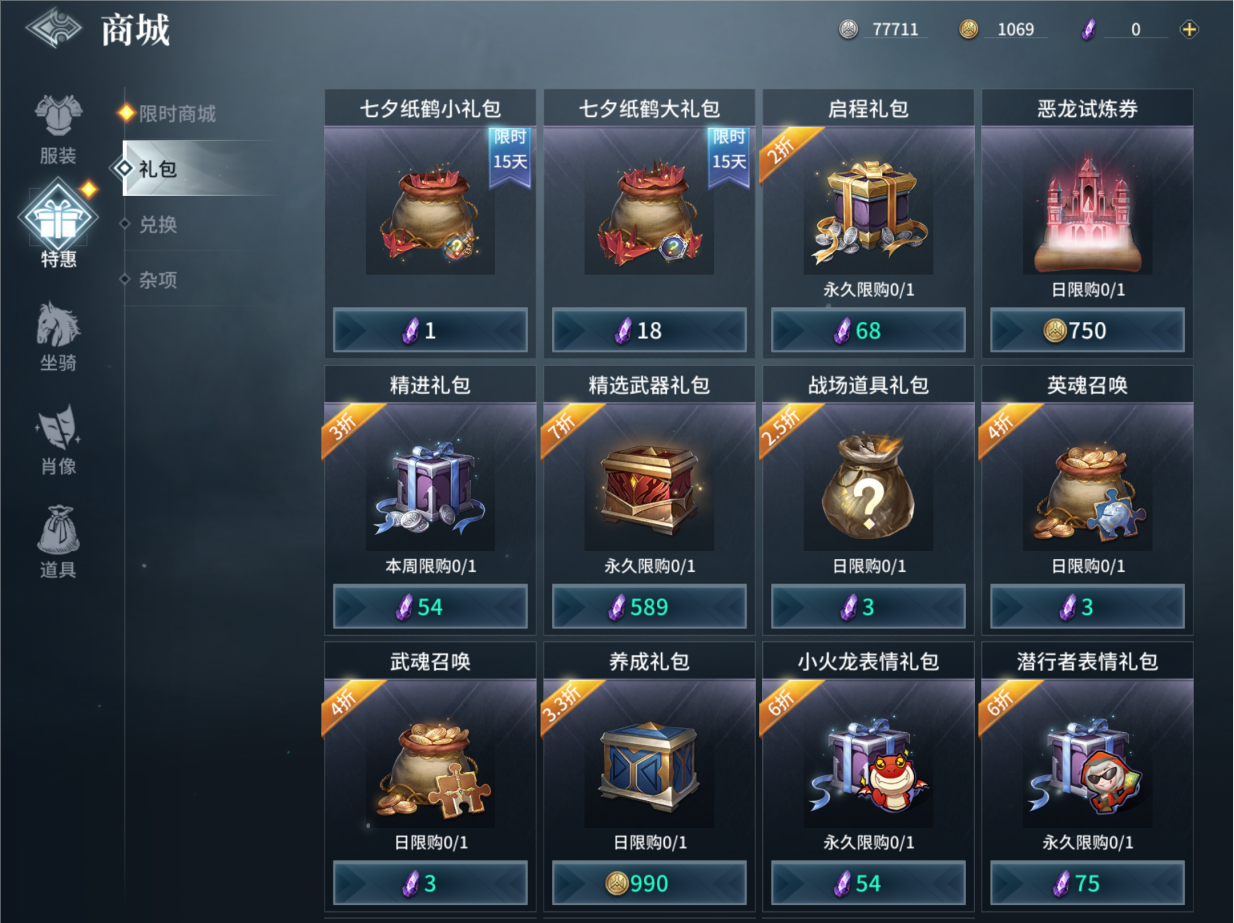
Task: Select the 礼包 gift pack tab
Action: 158,169
